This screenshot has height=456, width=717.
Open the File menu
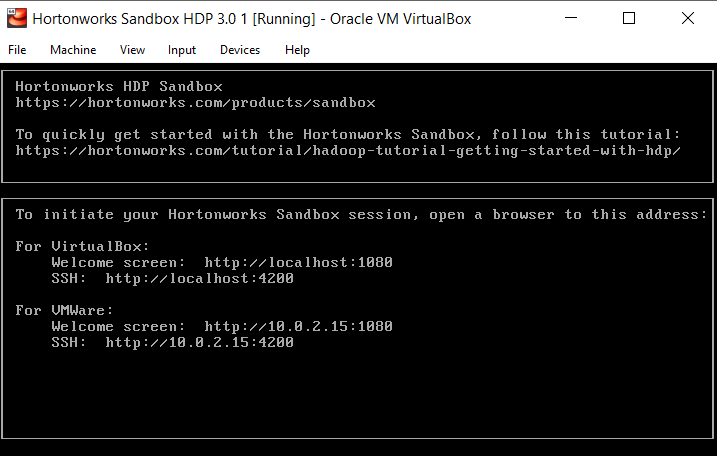pyautogui.click(x=17, y=50)
